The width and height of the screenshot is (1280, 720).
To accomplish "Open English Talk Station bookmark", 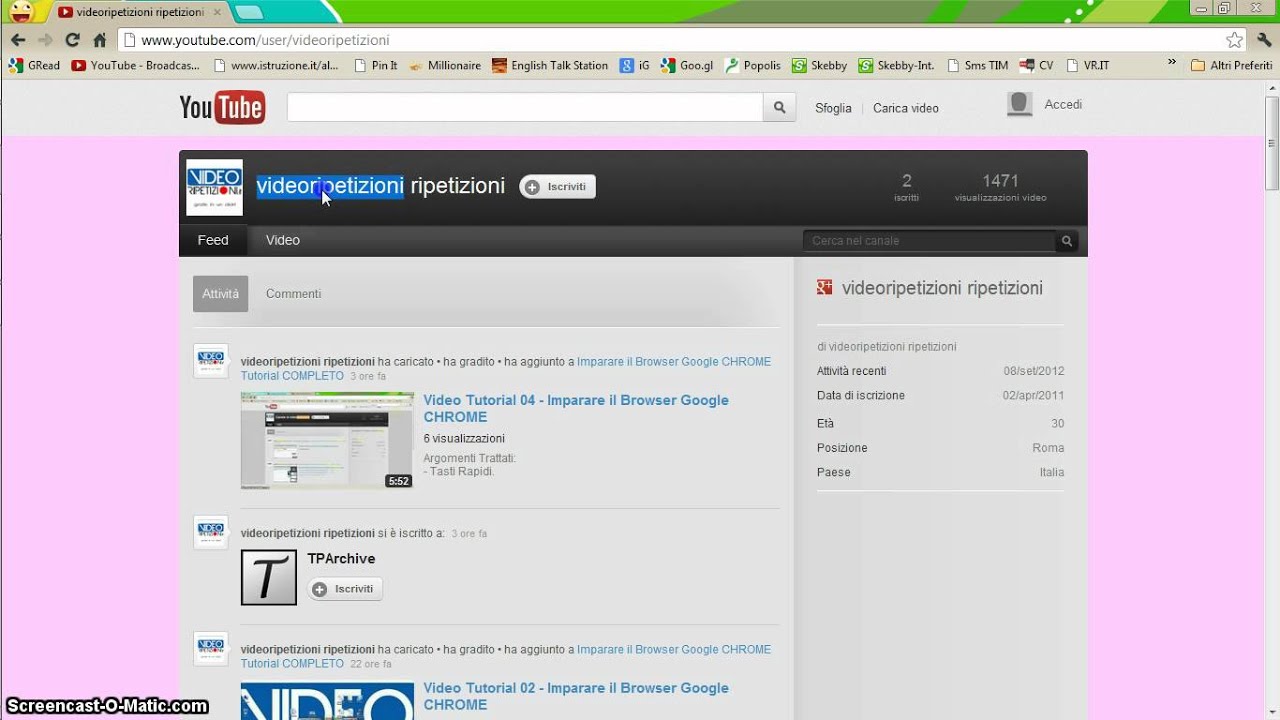I will tap(551, 65).
